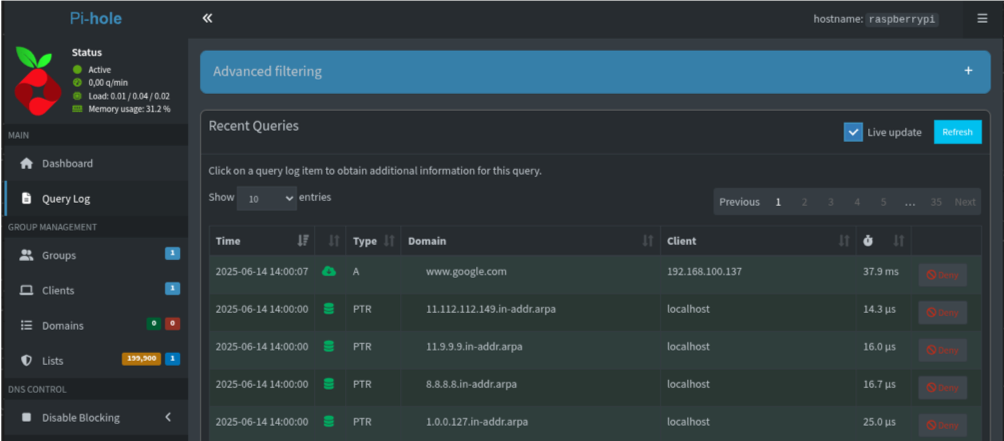Click the Pi-hole raspberry logo

39,81
